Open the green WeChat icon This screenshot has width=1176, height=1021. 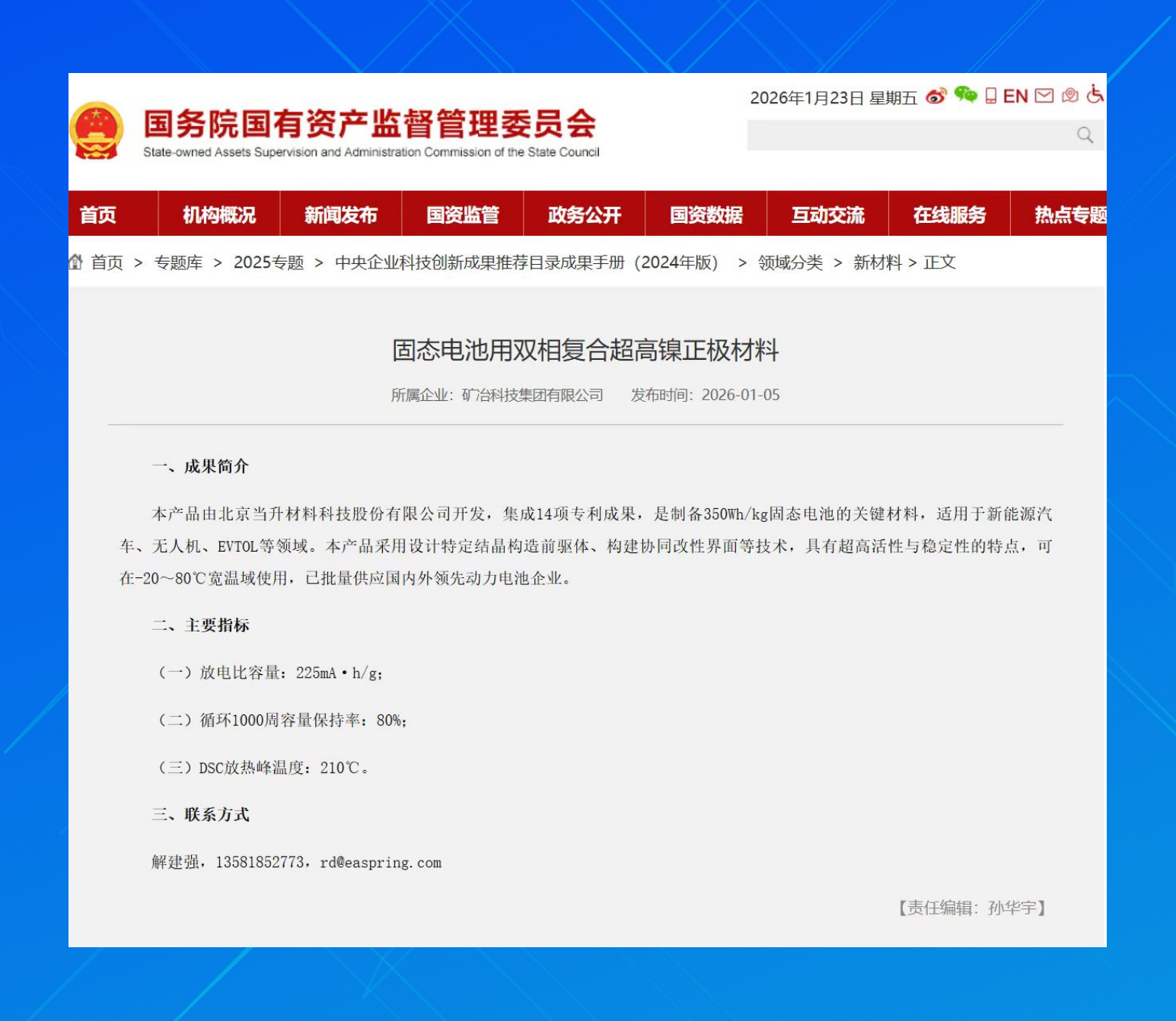(966, 94)
